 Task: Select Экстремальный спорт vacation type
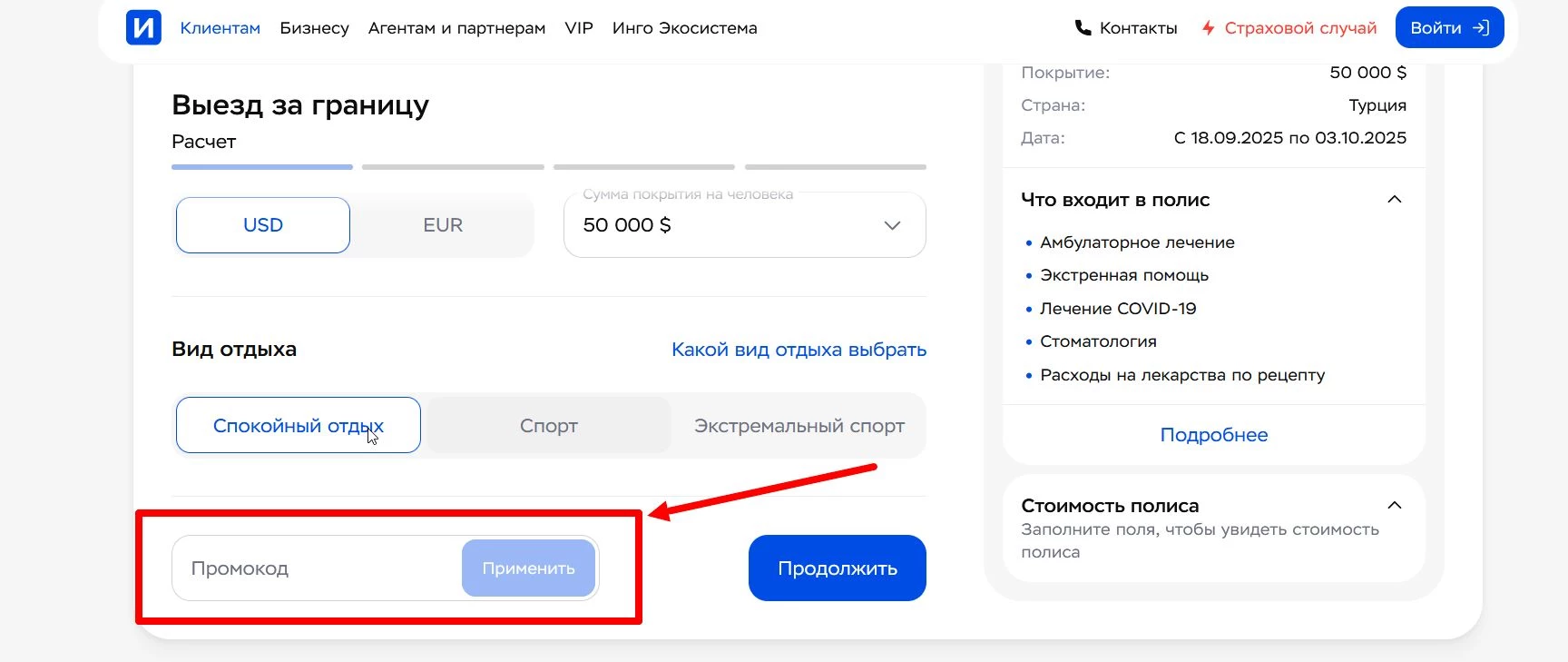(798, 425)
